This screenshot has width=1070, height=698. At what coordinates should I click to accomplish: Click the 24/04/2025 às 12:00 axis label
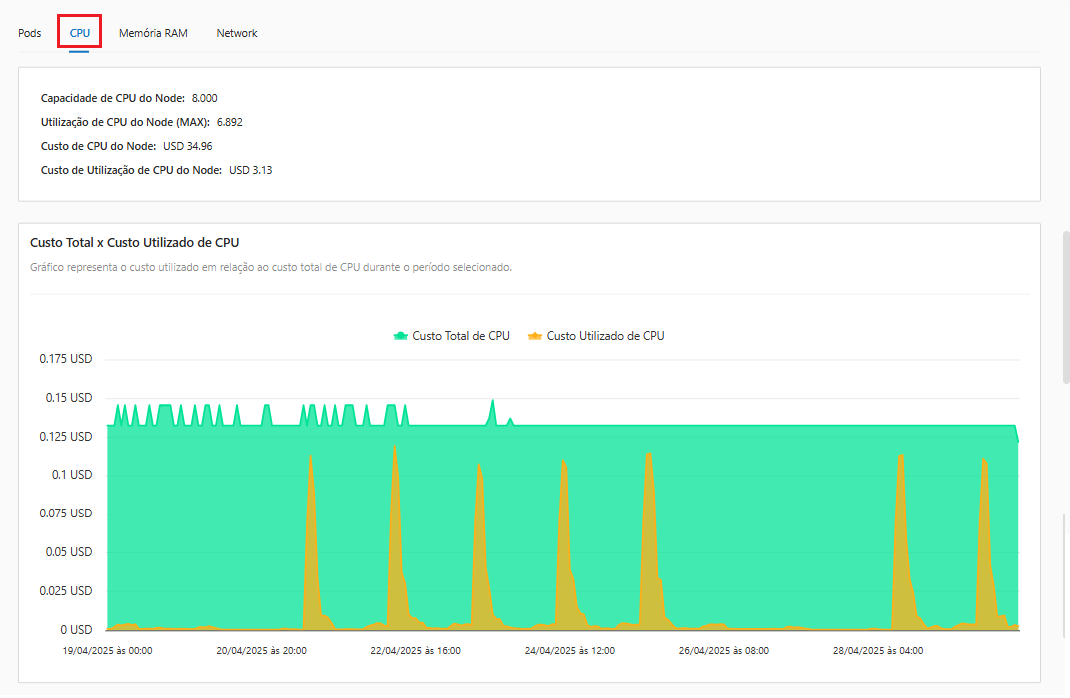click(x=569, y=650)
